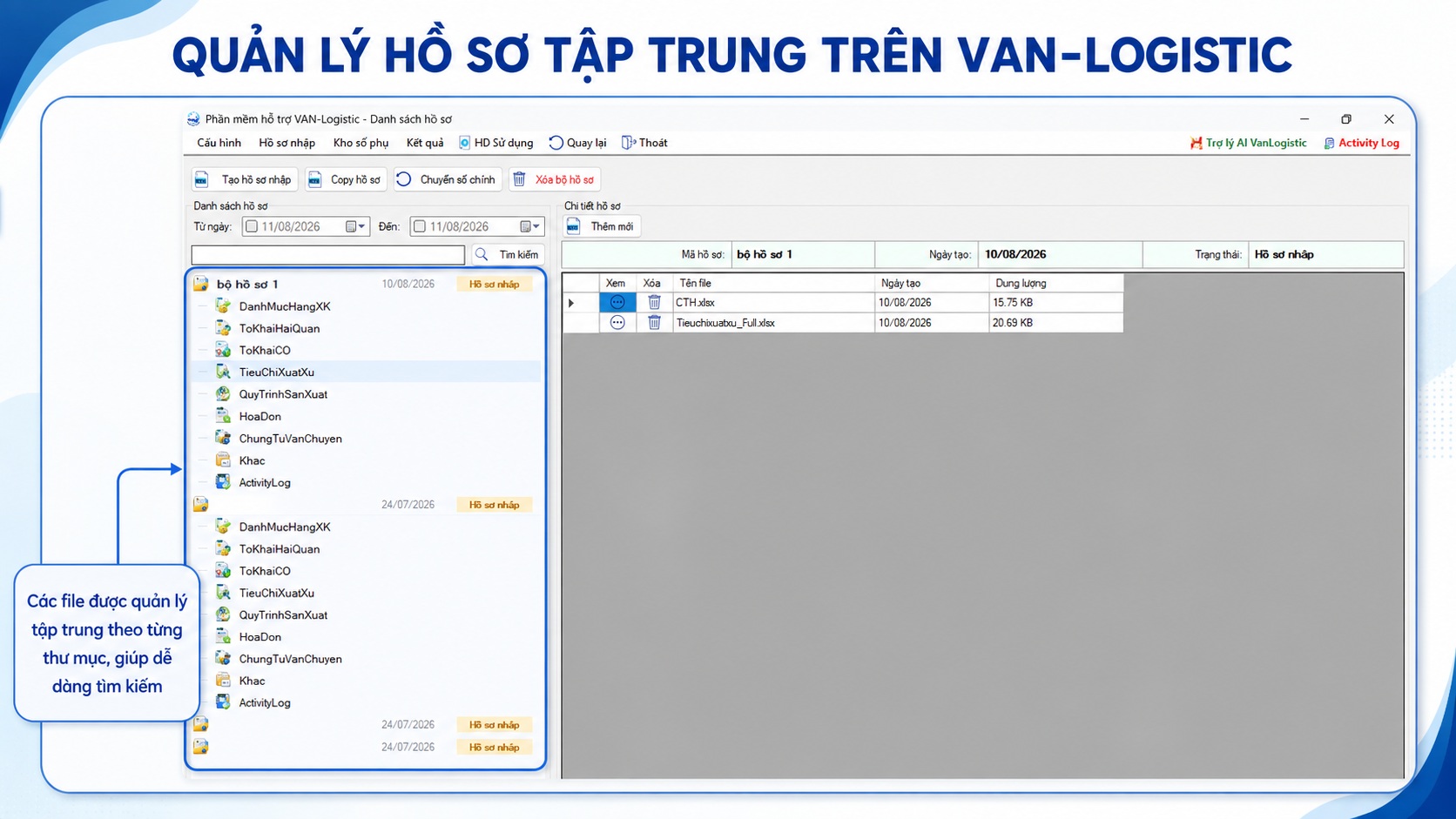Click the ActivityLog icon under bộ hồ sơ 1
Screen dimensions: 1456x819
[224, 482]
